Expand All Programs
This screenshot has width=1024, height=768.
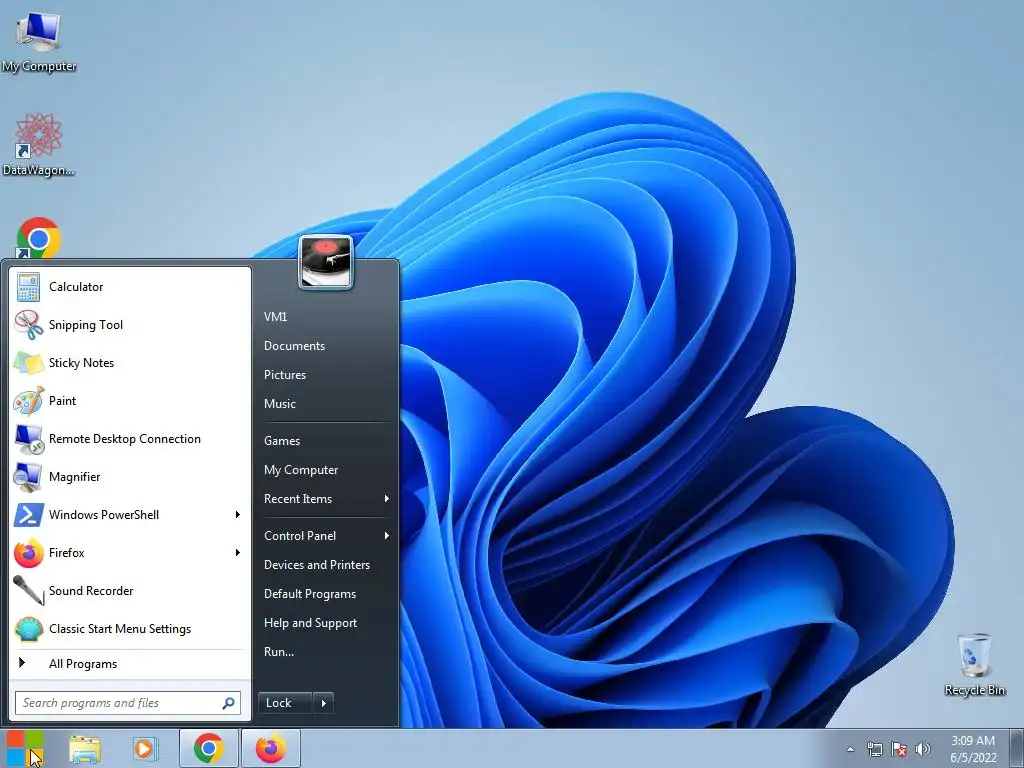(x=130, y=664)
